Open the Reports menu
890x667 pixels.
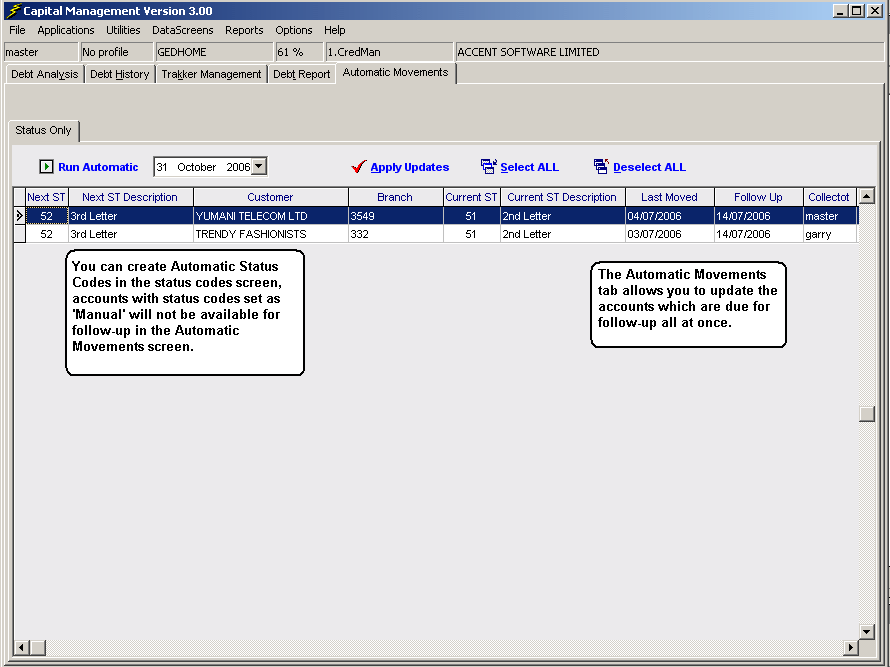[244, 30]
